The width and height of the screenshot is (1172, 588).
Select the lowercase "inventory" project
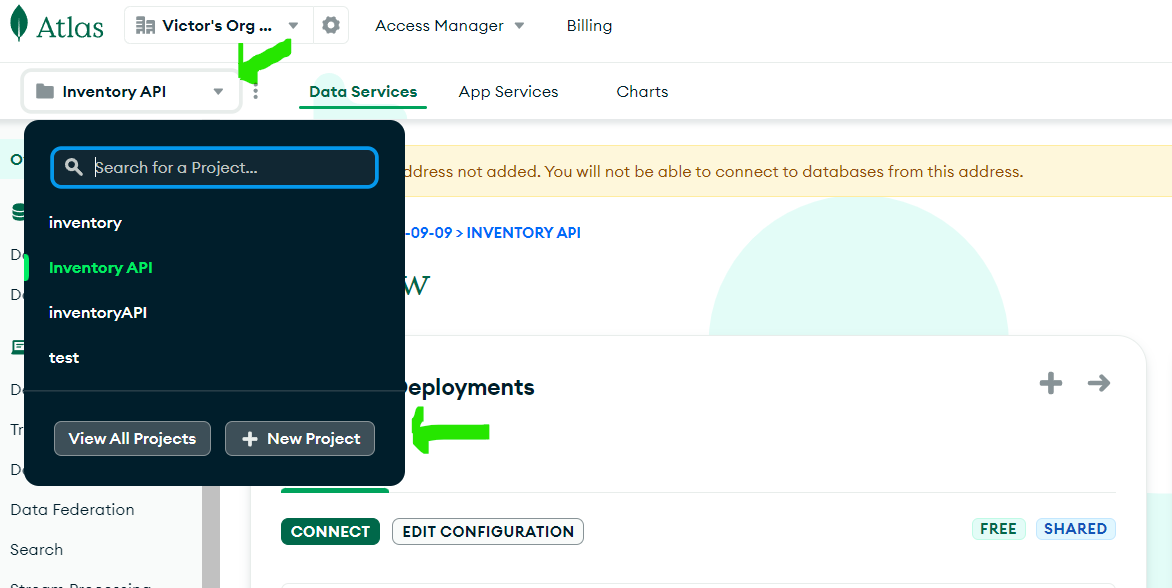pyautogui.click(x=85, y=223)
